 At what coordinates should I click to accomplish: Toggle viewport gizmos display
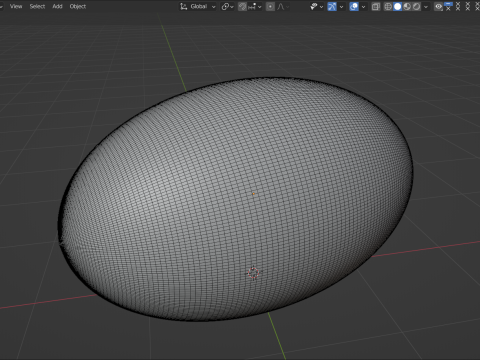[x=332, y=6]
